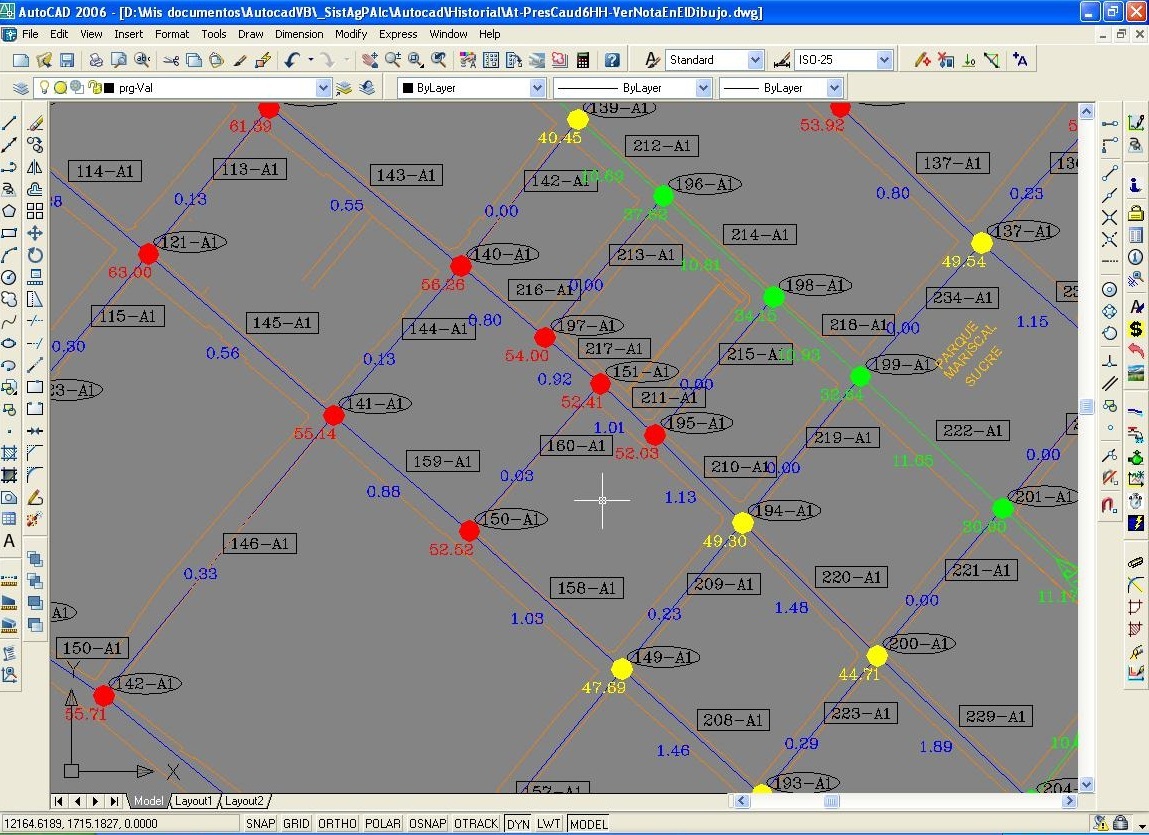Toggle SNAP mode in status bar
Viewport: 1149px width, 835px height.
260,824
